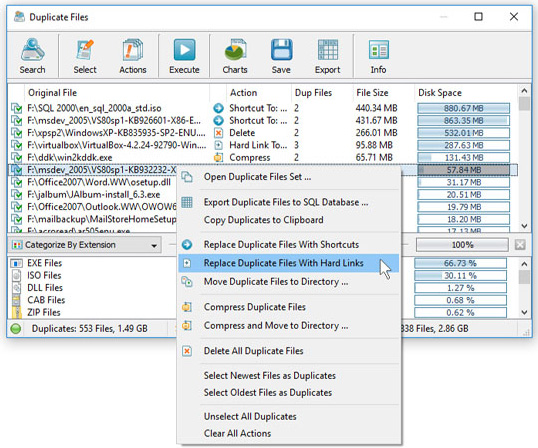Open the Info toolbar icon
This screenshot has width=538, height=448.
[x=378, y=56]
